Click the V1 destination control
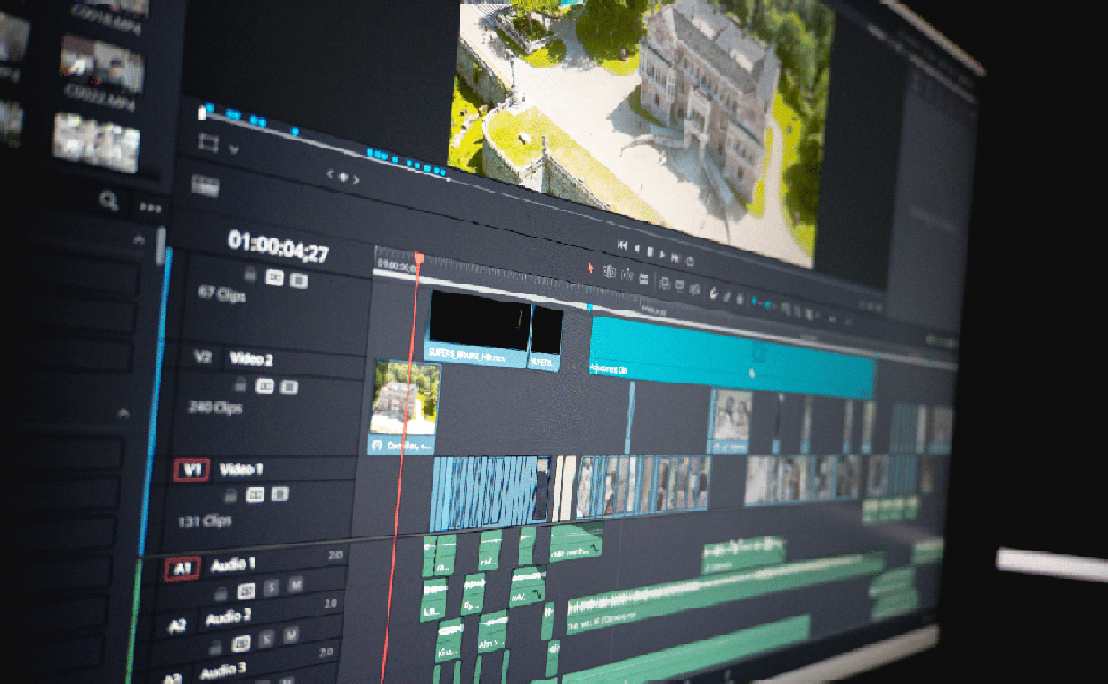The width and height of the screenshot is (1108, 684). point(191,470)
